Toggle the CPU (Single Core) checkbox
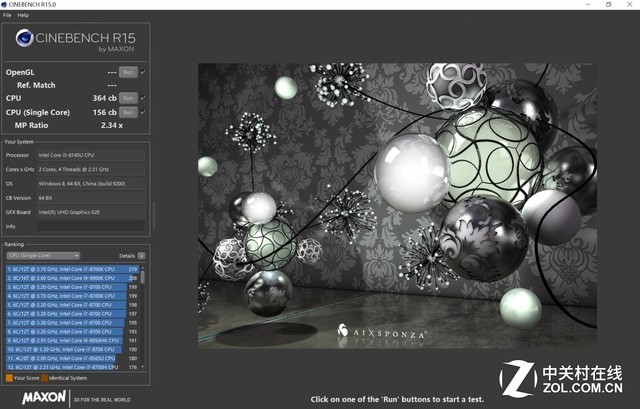Image resolution: width=640 pixels, height=409 pixels. (x=142, y=112)
